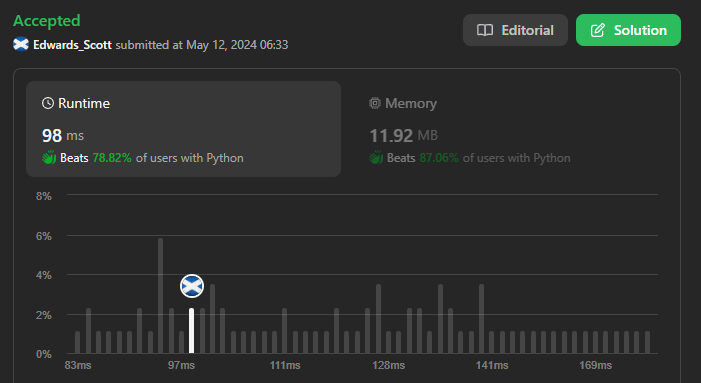
Task: Open Edwards_Scott profile link
Action: pos(72,45)
